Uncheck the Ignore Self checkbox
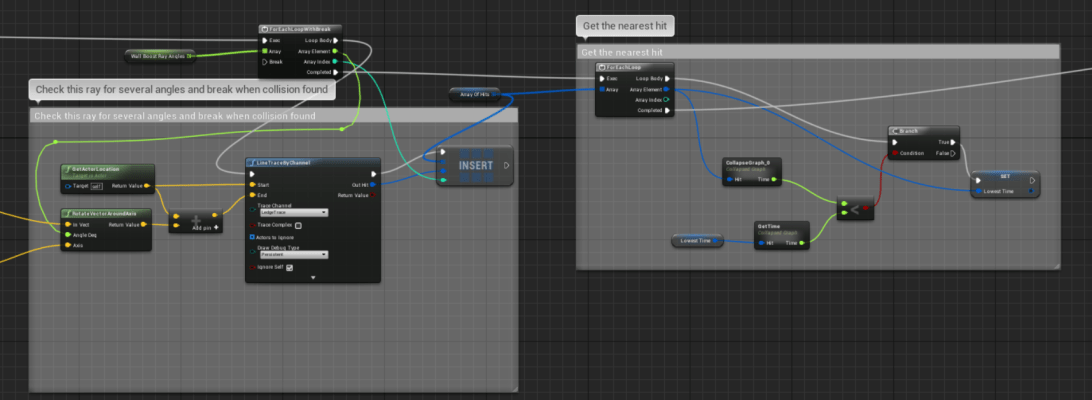This screenshot has width=1092, height=400. [290, 267]
